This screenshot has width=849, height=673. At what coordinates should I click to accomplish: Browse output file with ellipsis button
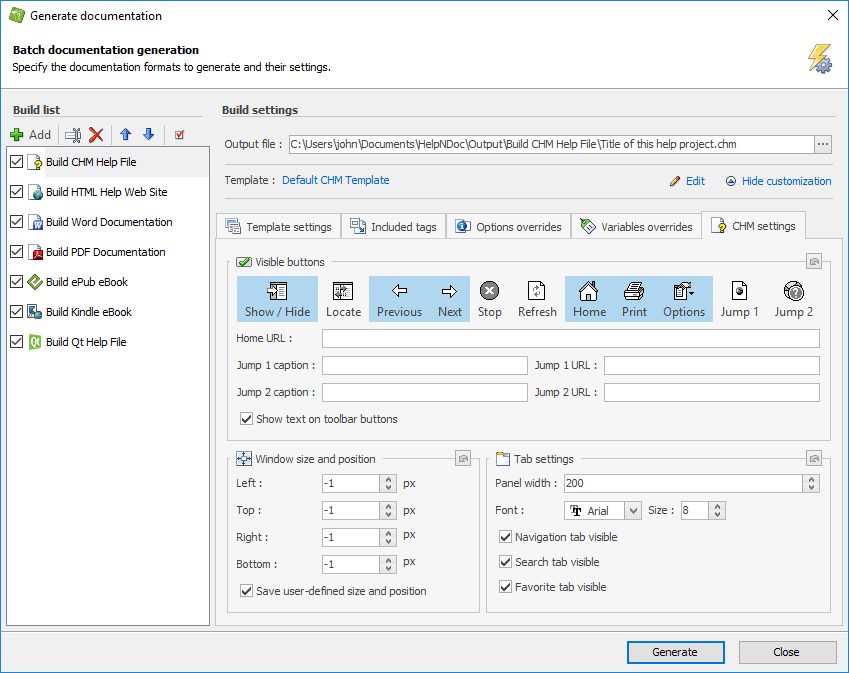click(x=823, y=144)
